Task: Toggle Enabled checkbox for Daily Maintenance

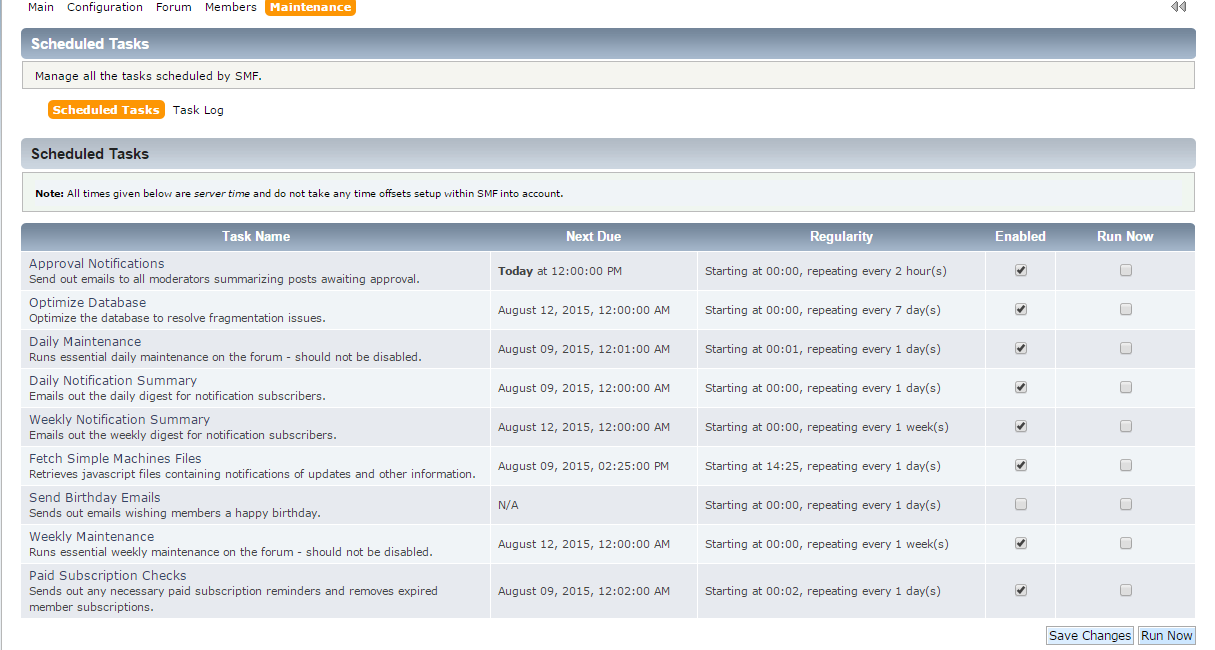Action: click(1021, 348)
